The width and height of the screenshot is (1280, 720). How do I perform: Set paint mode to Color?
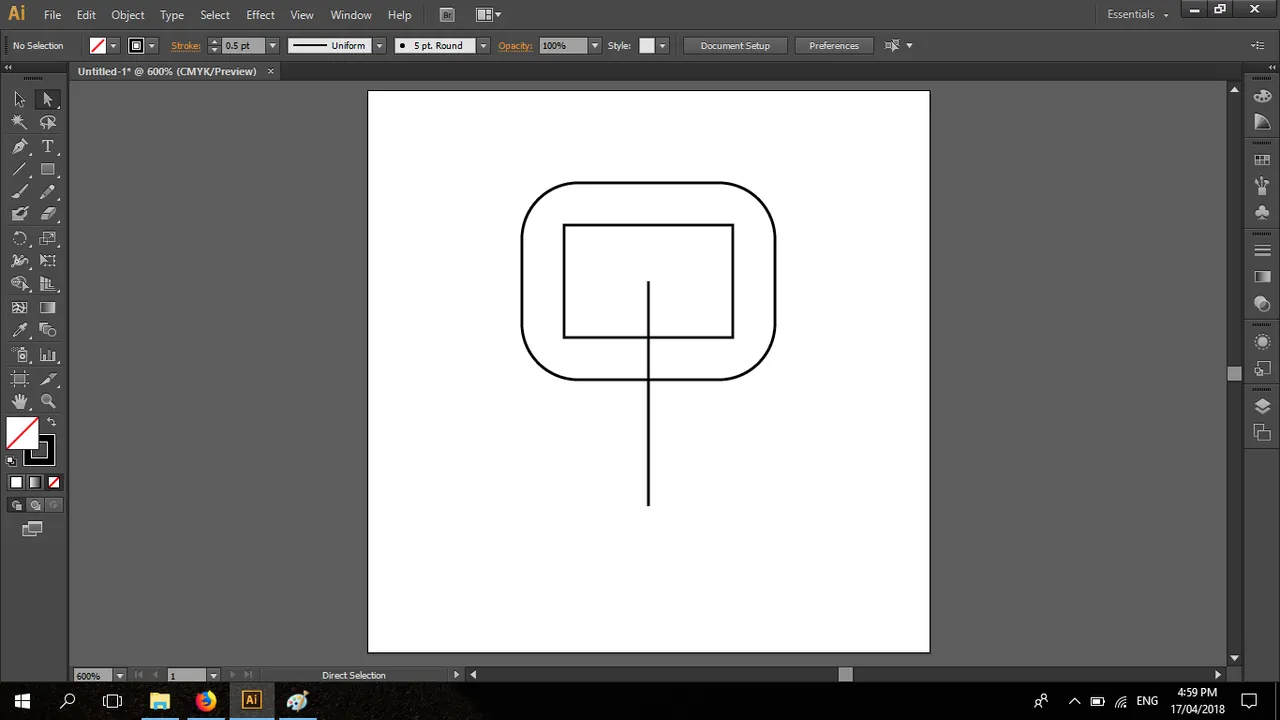click(16, 482)
